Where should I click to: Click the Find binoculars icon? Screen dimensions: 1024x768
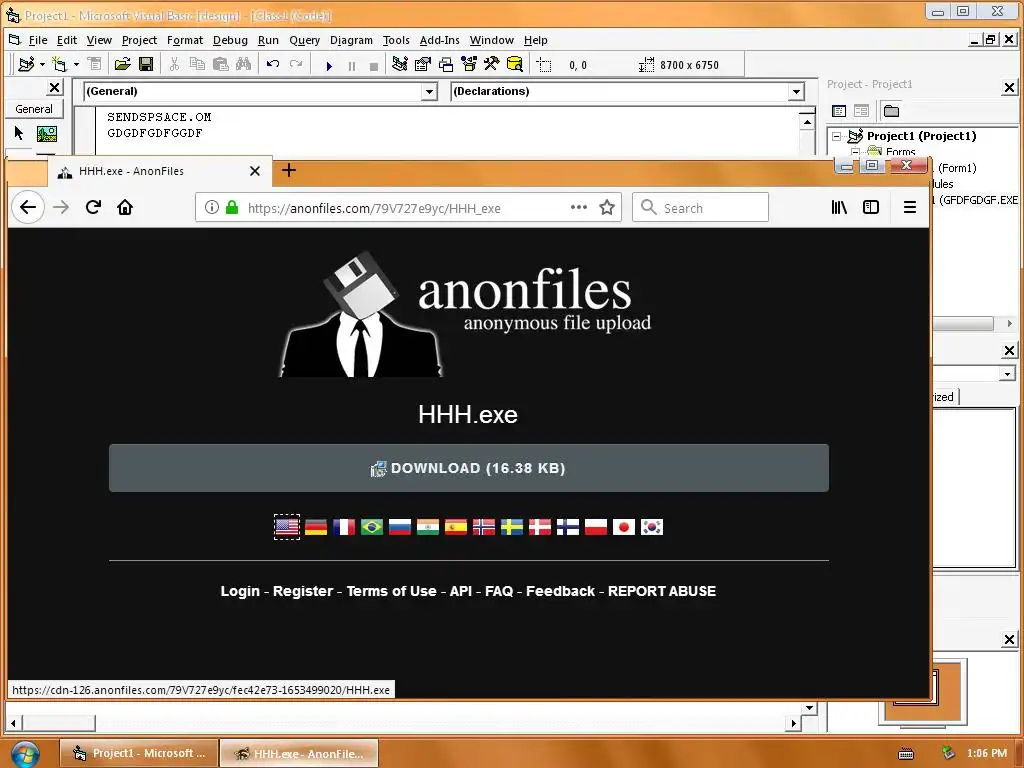click(x=244, y=64)
